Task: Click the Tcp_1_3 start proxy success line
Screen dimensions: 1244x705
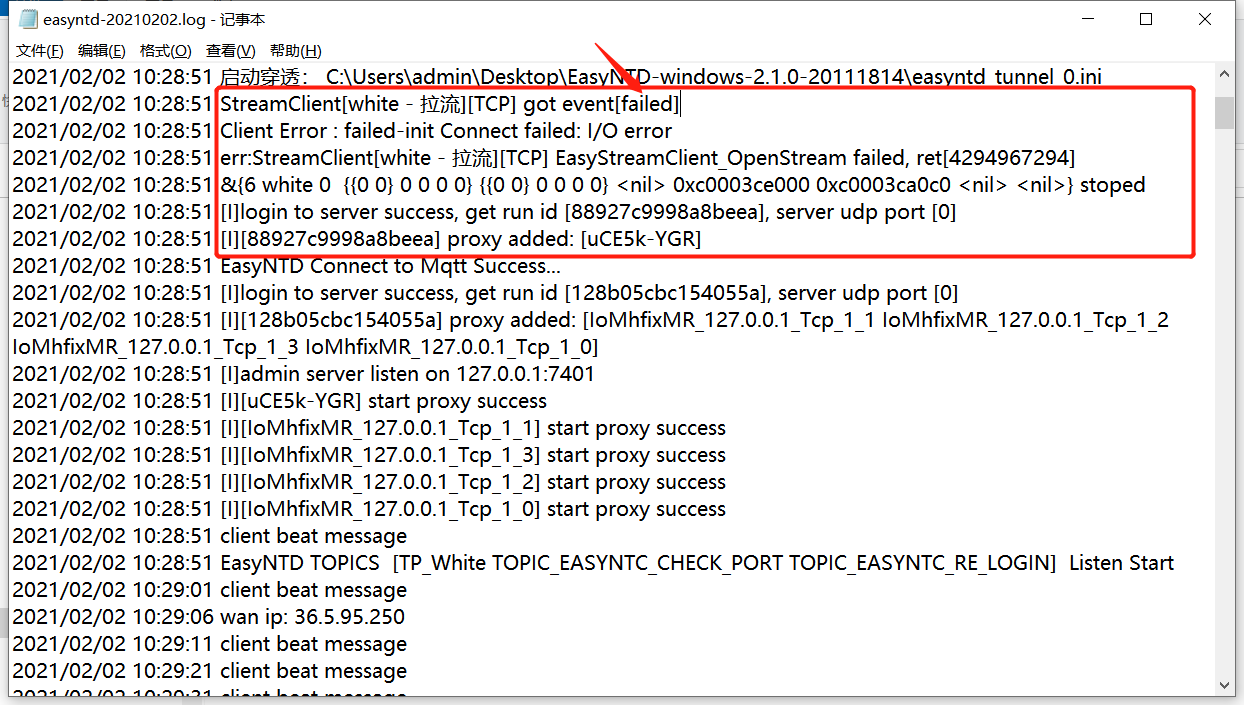Action: click(369, 455)
